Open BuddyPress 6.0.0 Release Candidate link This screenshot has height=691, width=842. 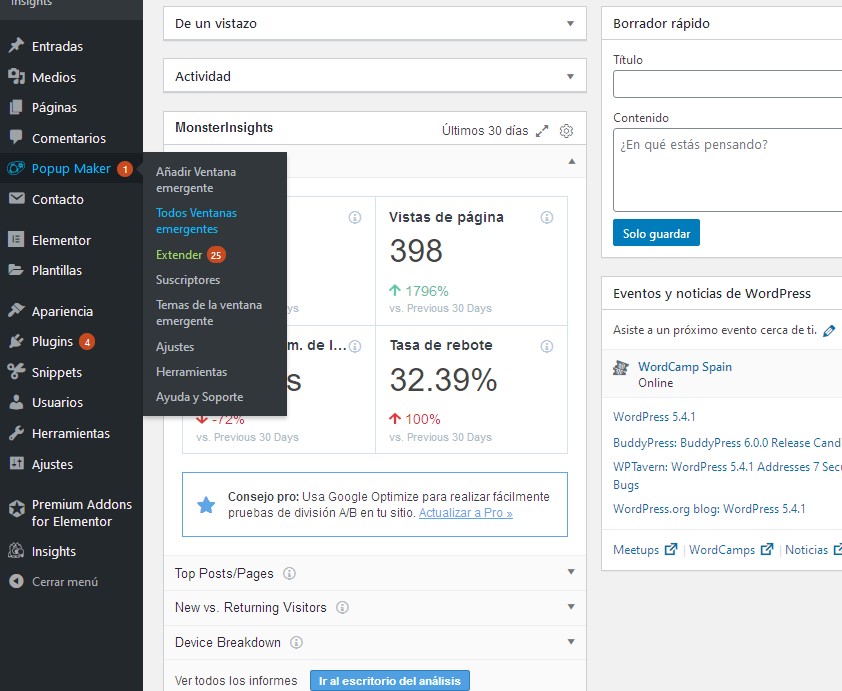728,443
